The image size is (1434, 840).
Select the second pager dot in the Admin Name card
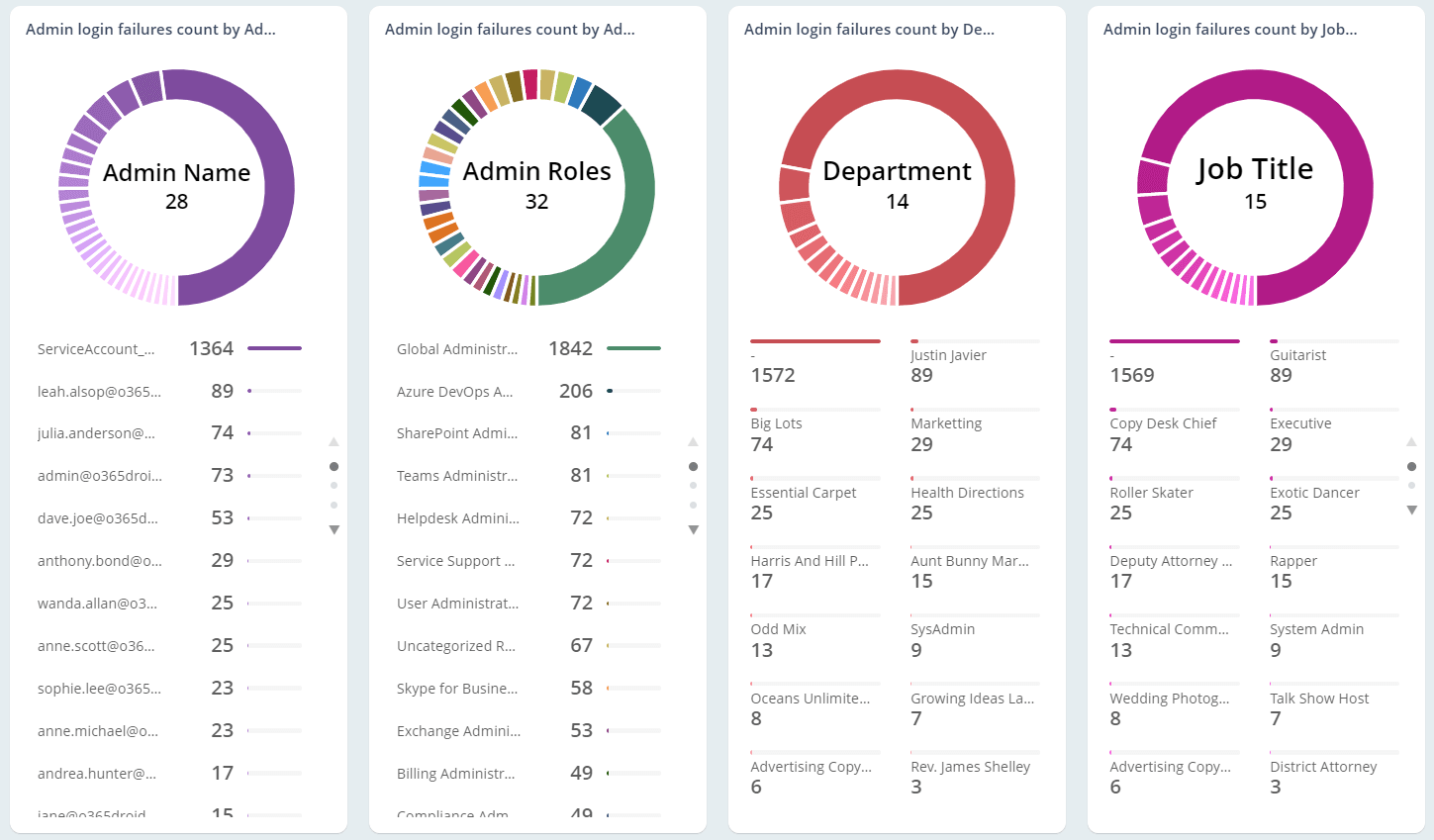[334, 485]
